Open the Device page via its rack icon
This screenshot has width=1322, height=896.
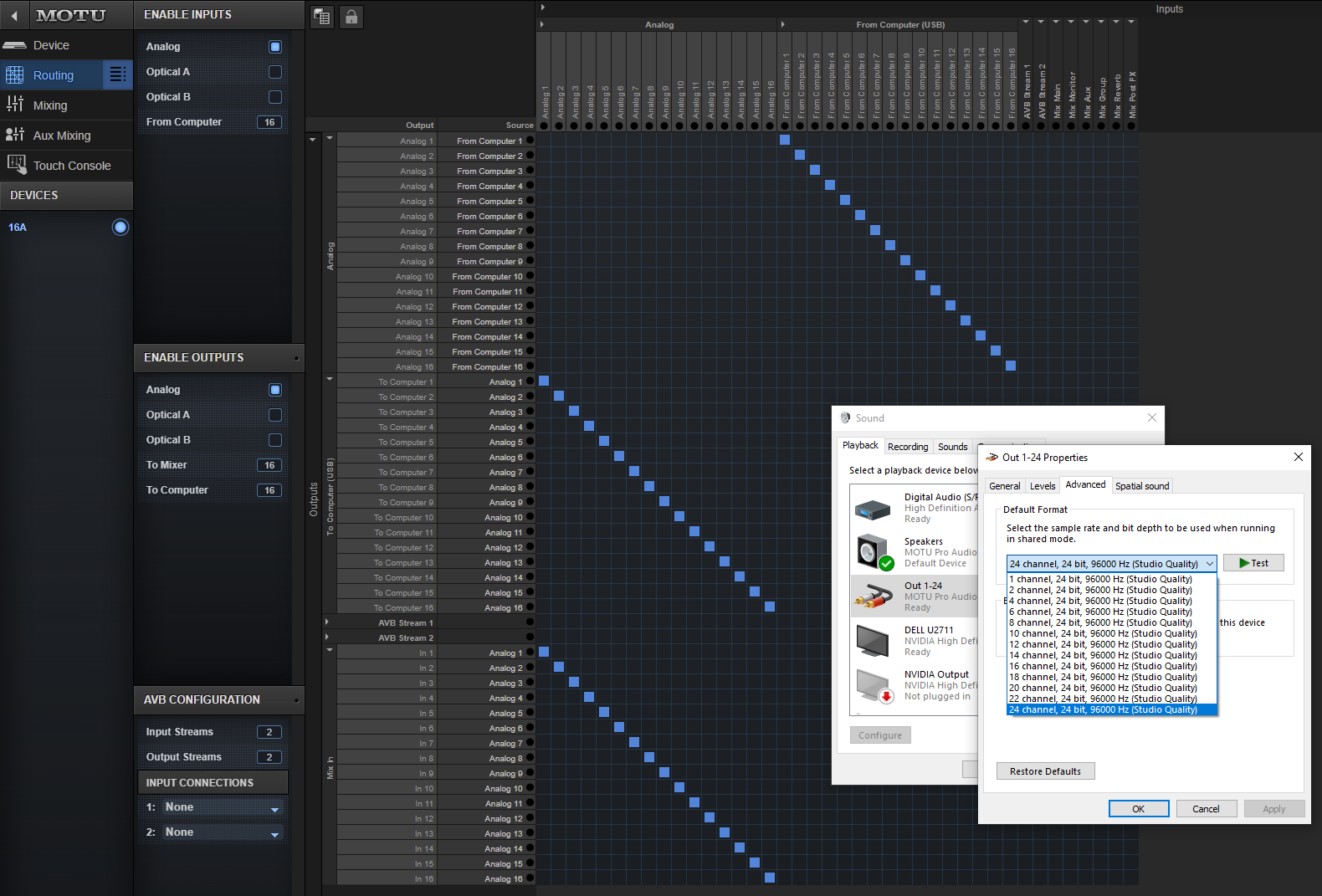click(15, 45)
